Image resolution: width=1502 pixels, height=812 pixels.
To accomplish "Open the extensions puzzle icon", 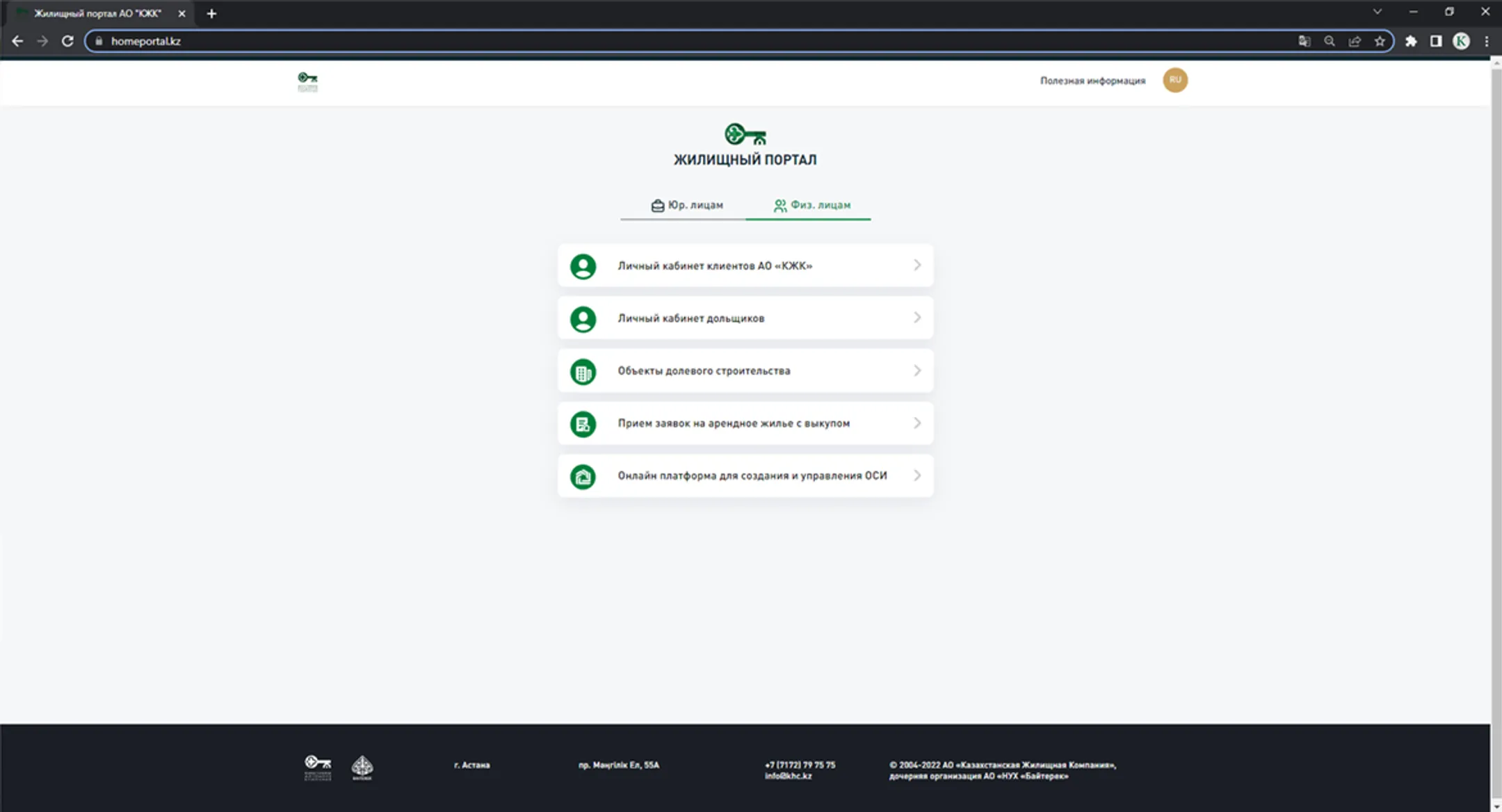I will tap(1411, 41).
